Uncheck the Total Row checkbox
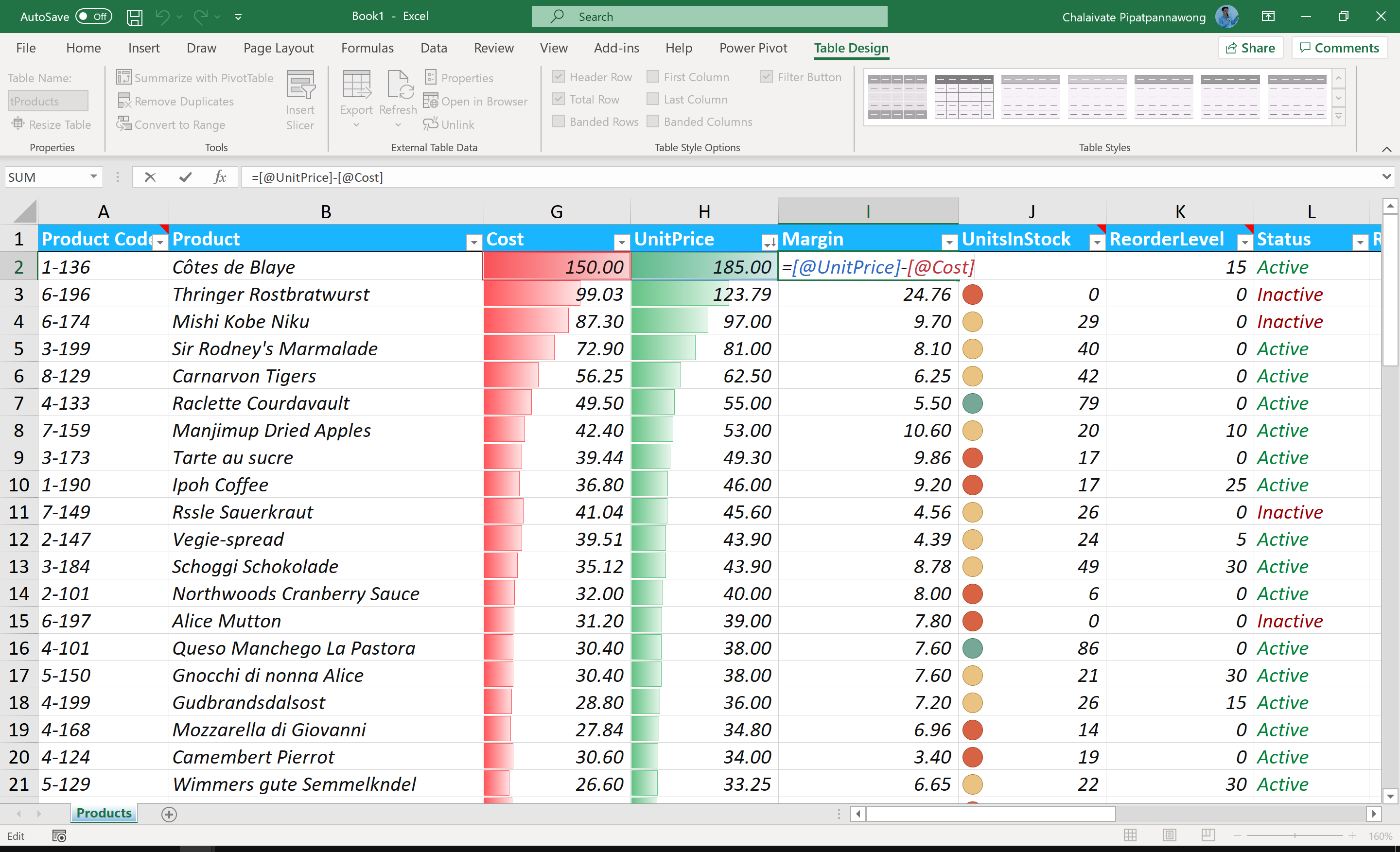This screenshot has width=1400, height=852. pos(559,100)
